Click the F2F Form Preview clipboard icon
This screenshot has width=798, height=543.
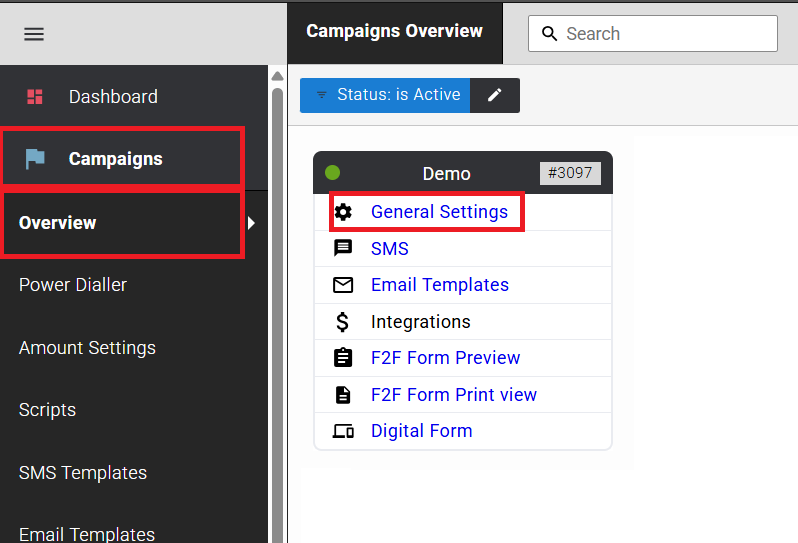tap(343, 358)
